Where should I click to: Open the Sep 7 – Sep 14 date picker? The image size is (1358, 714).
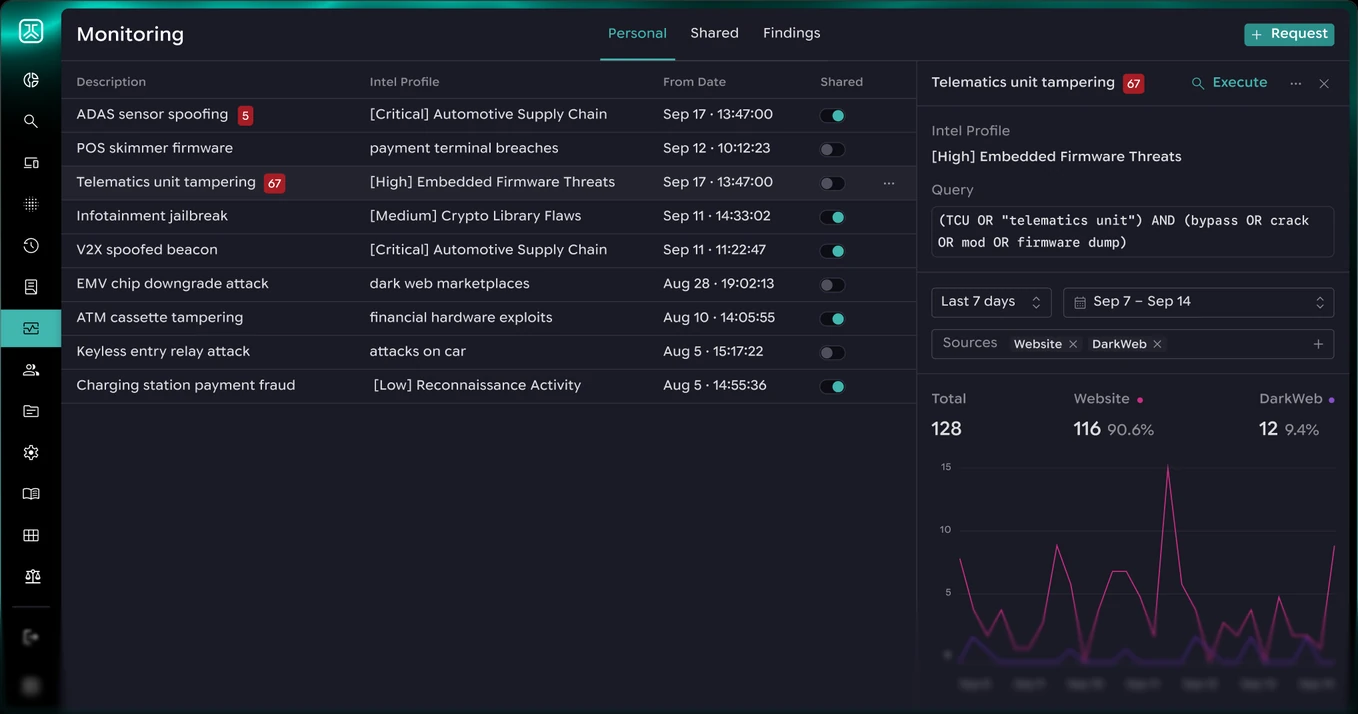(x=1198, y=302)
